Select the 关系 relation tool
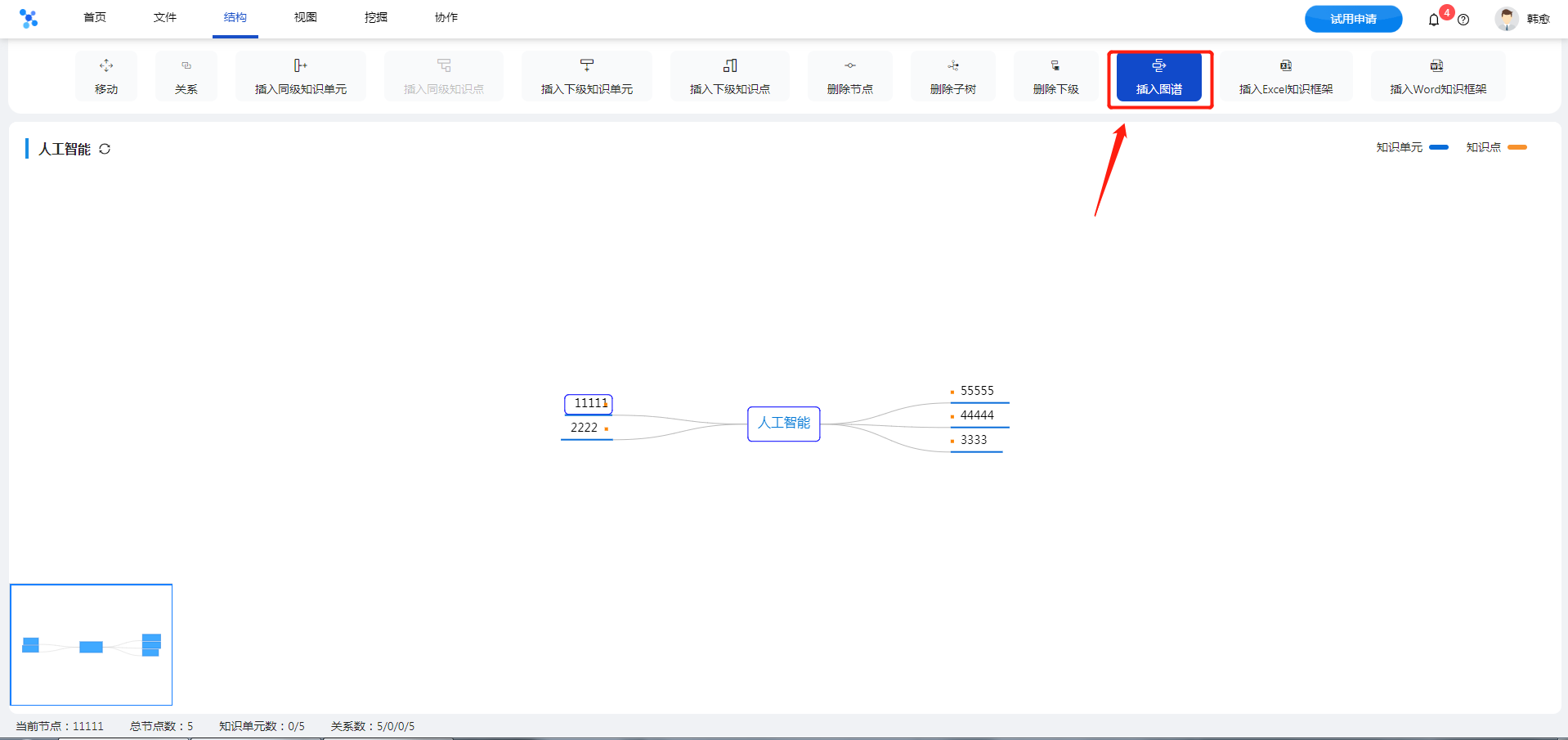This screenshot has width=1568, height=740. tap(186, 76)
